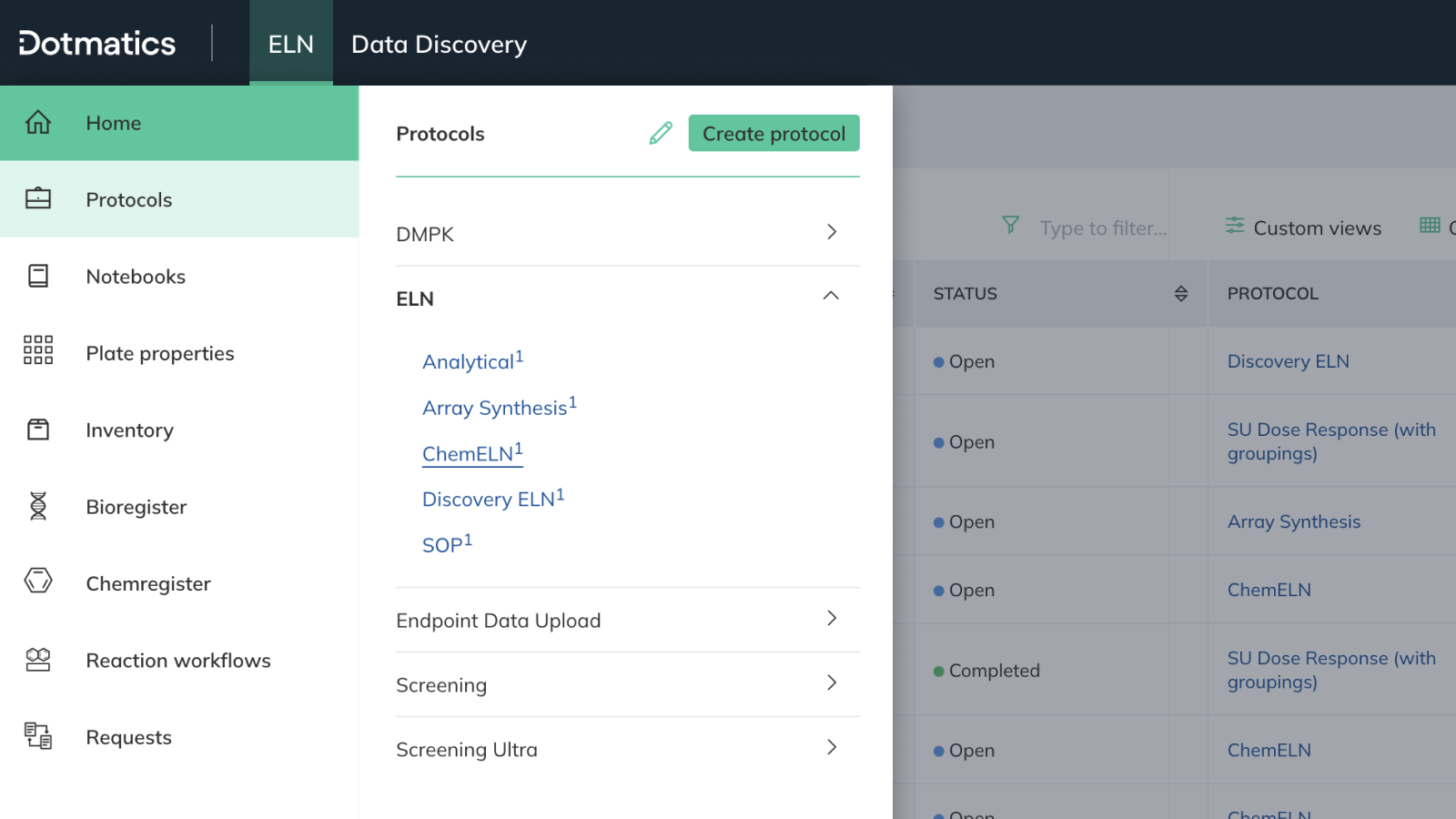Click the Protocols briefcase icon
Viewport: 1456px width, 819px height.
38,198
